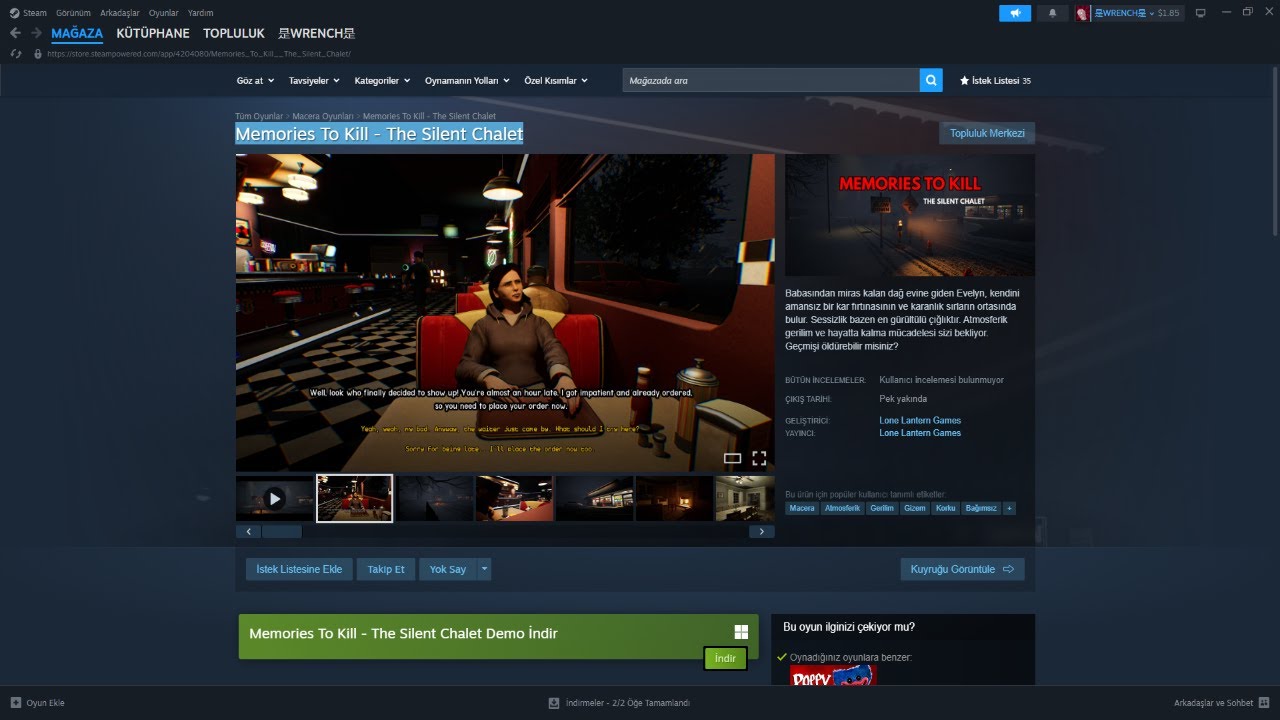This screenshot has width=1280, height=720.
Task: Click the Yok Say button
Action: point(448,569)
